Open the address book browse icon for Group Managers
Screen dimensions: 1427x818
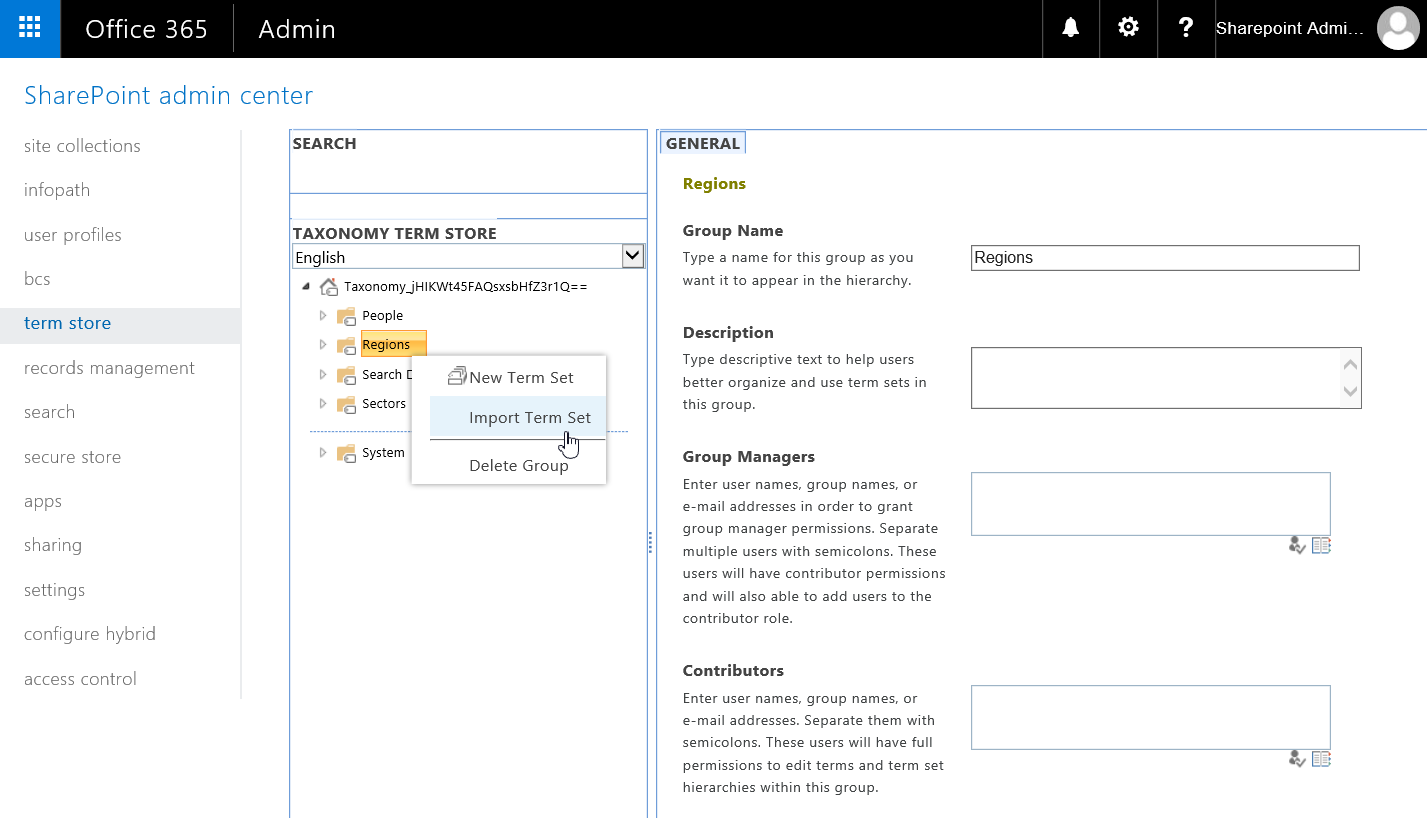click(1321, 545)
